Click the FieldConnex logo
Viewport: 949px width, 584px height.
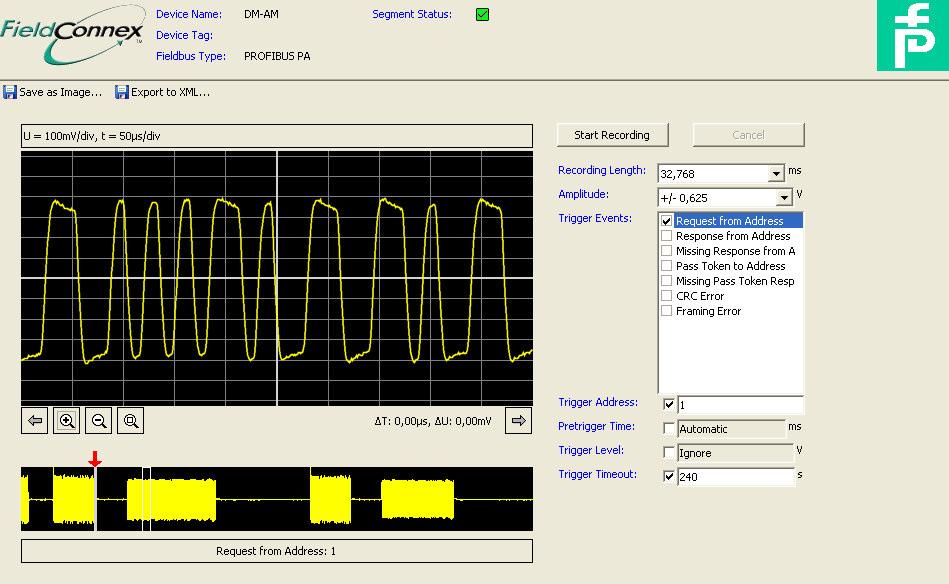click(x=72, y=35)
